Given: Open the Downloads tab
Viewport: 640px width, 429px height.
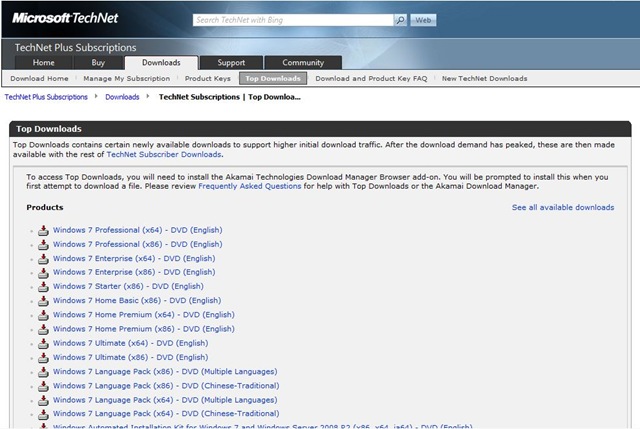Looking at the screenshot, I should (x=160, y=62).
